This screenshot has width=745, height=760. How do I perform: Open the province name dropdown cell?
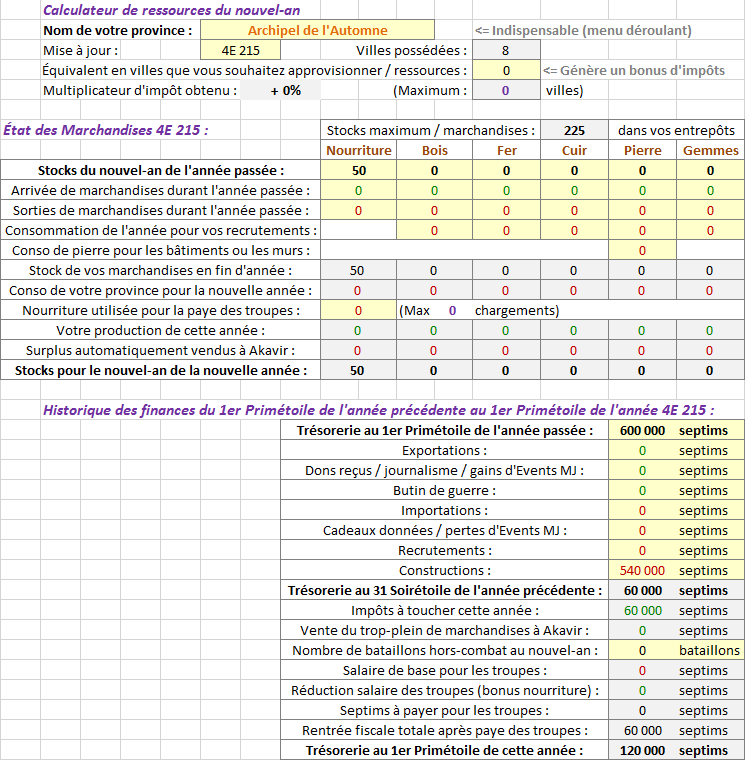(x=317, y=30)
